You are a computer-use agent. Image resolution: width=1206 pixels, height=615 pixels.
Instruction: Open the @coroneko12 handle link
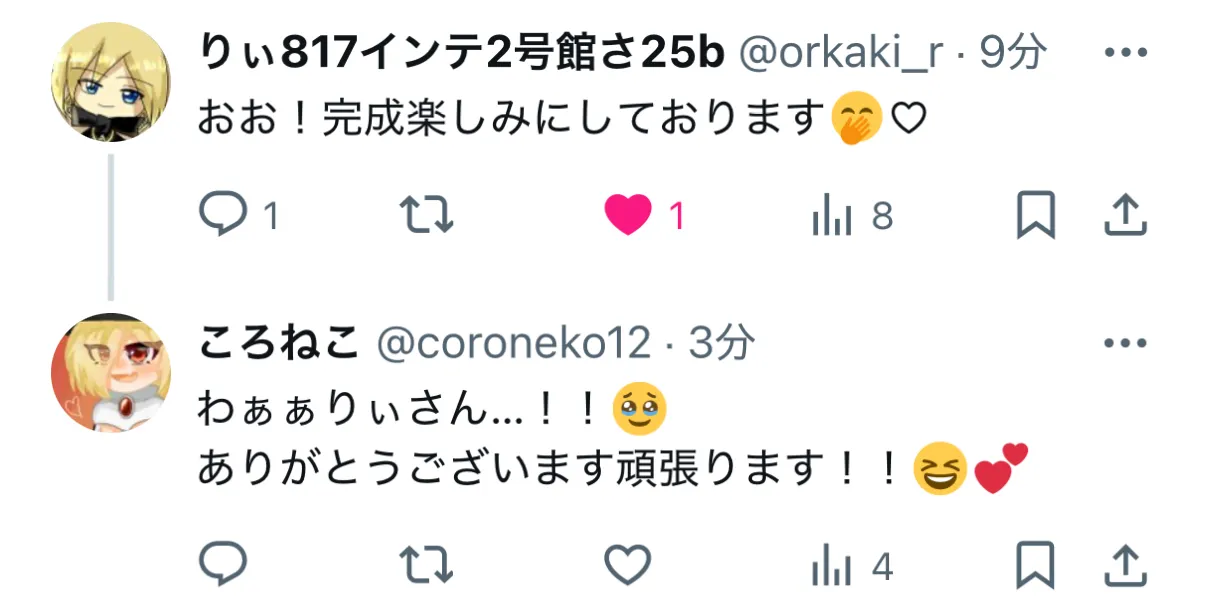tap(513, 344)
